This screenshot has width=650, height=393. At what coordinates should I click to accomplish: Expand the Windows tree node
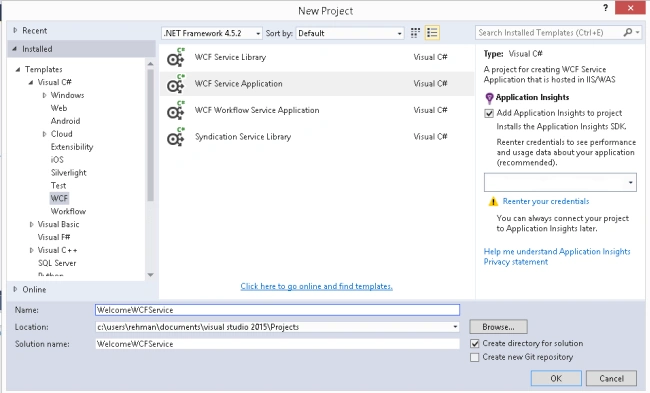44,95
